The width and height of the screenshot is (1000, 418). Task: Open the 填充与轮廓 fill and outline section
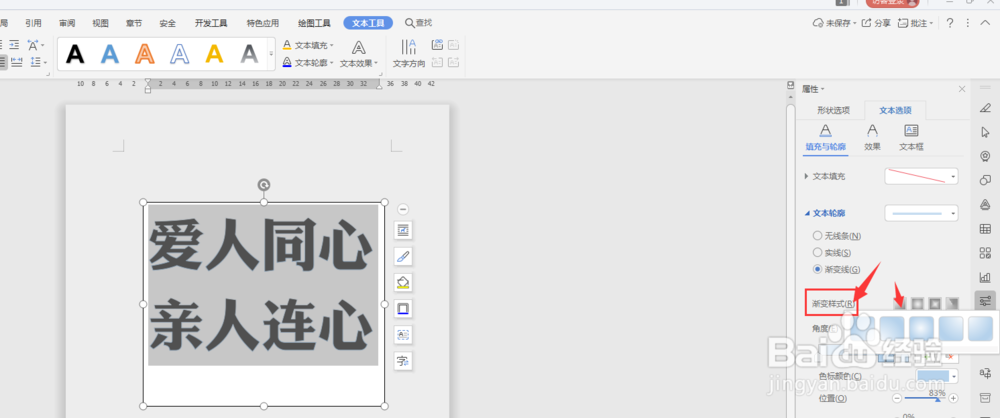pos(825,138)
